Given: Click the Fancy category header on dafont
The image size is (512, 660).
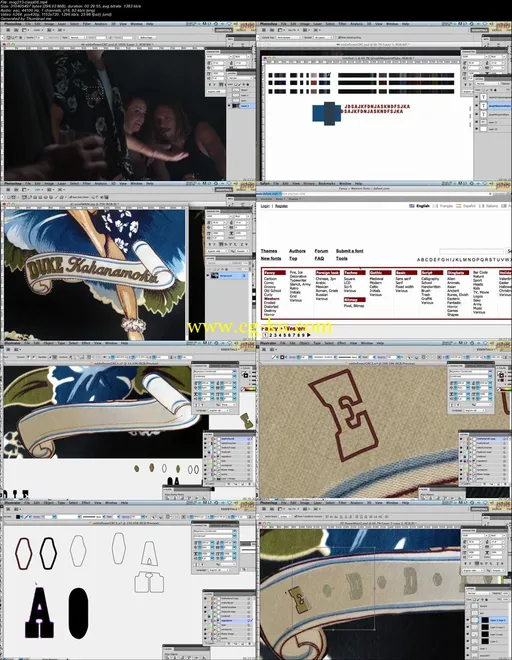Looking at the screenshot, I should click(x=275, y=273).
